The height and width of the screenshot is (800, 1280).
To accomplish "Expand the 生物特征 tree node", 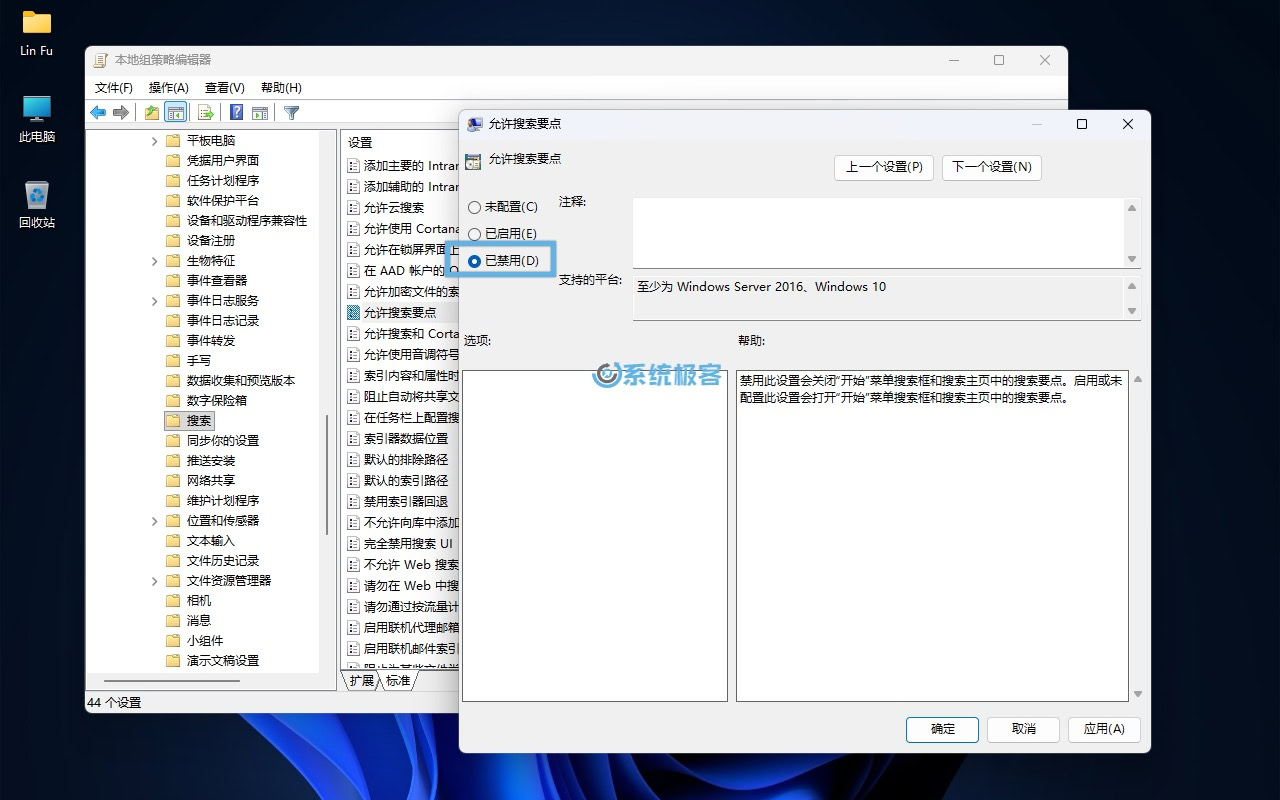I will tap(153, 260).
